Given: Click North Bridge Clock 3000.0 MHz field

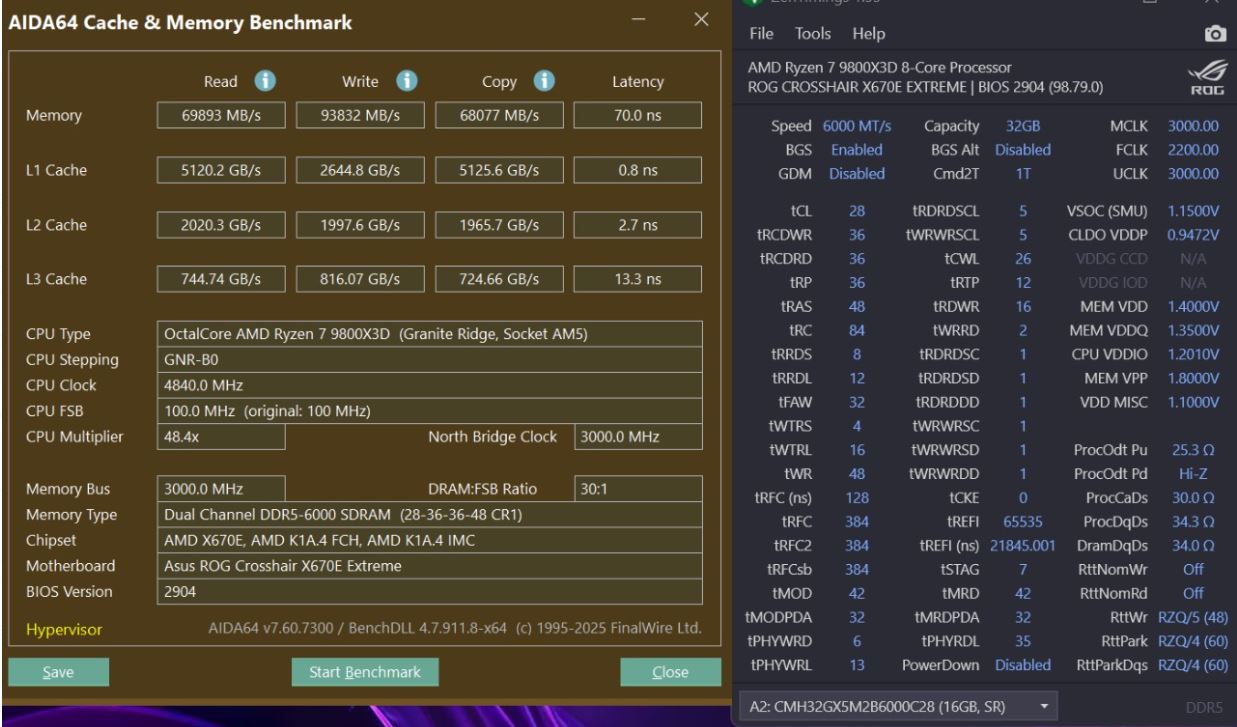Looking at the screenshot, I should [x=638, y=437].
